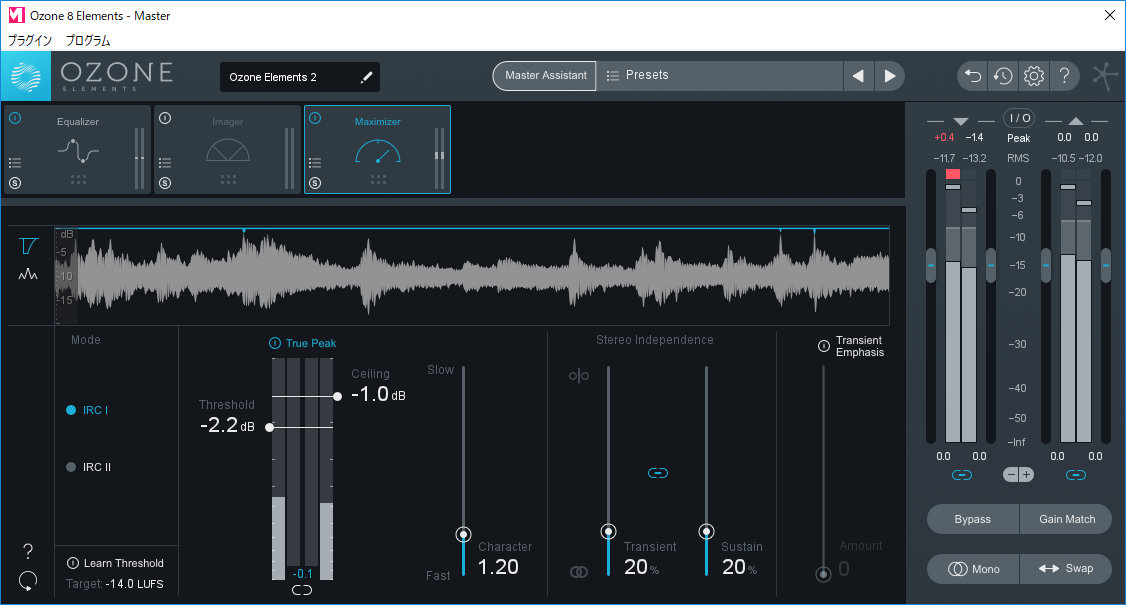The width and height of the screenshot is (1126, 605).
Task: Toggle the Maximizer module power button
Action: (x=315, y=118)
